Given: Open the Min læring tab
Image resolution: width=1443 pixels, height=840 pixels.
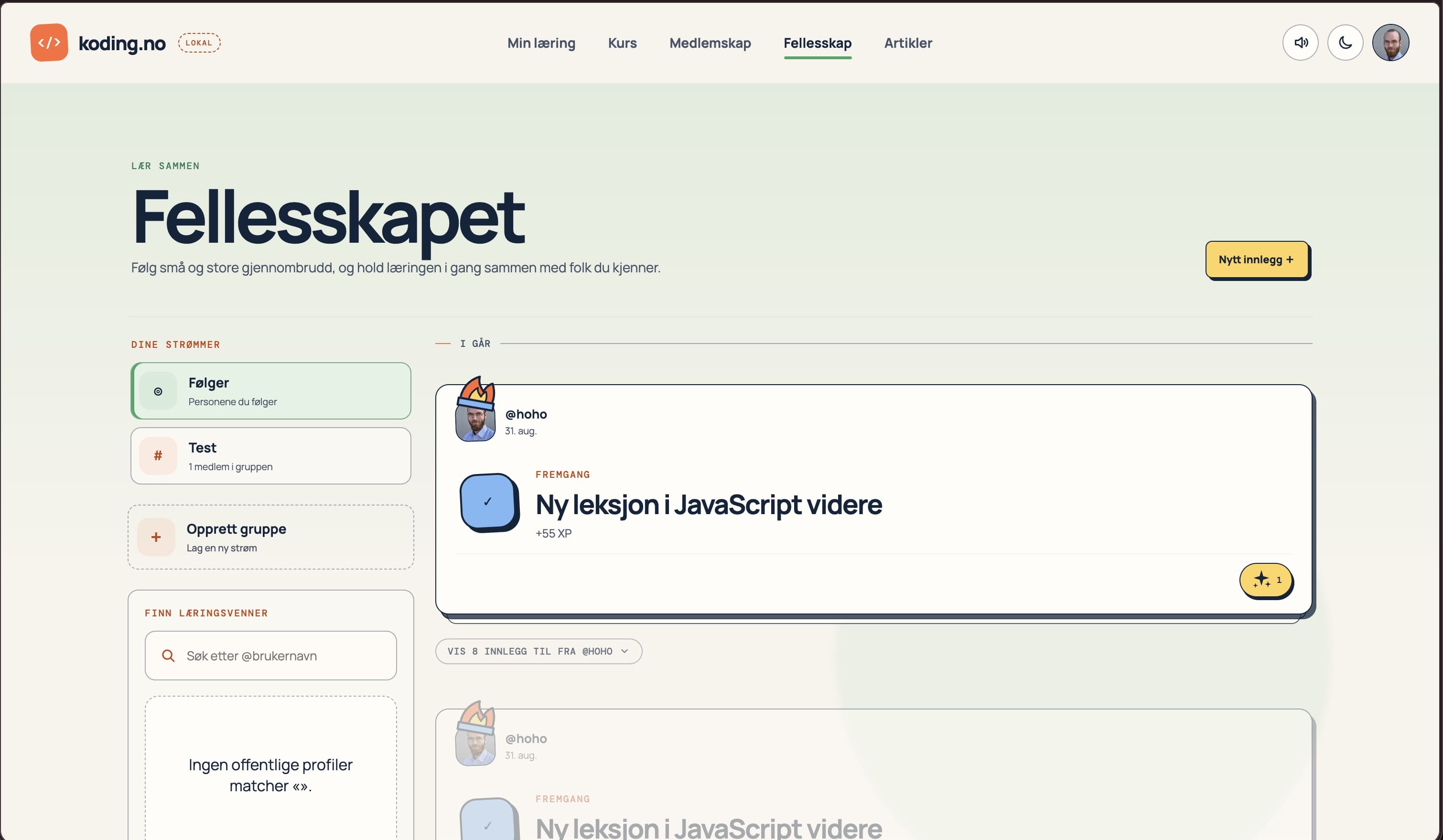Looking at the screenshot, I should pyautogui.click(x=541, y=43).
